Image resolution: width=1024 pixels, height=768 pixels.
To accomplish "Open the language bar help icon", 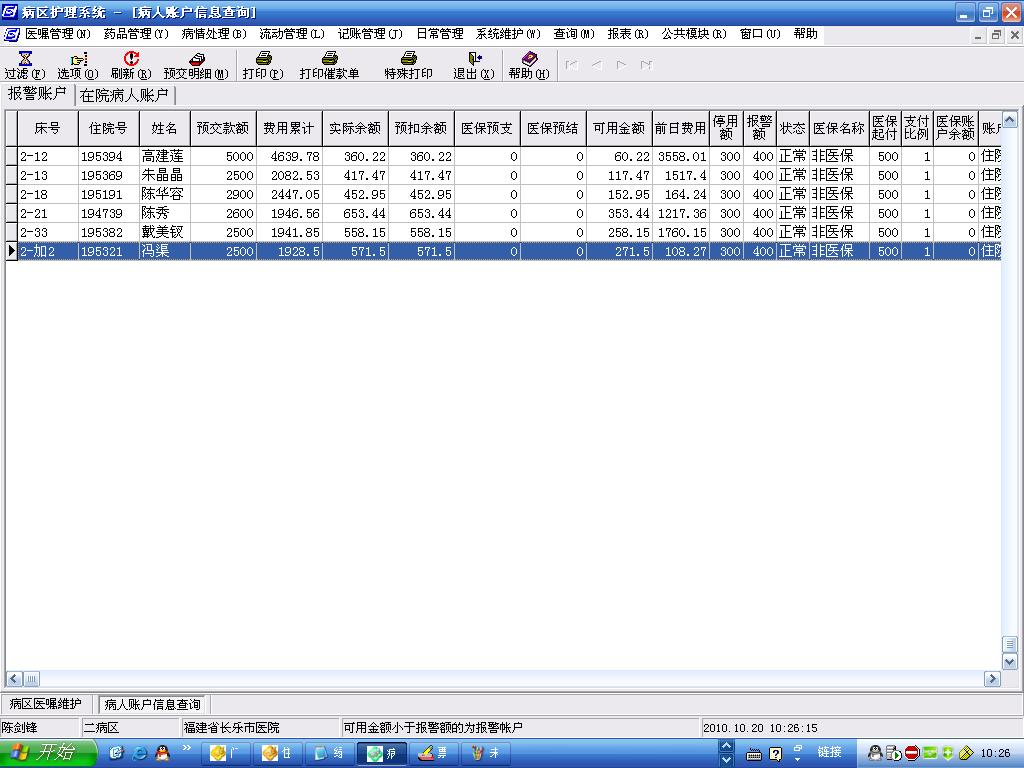I will 775,754.
